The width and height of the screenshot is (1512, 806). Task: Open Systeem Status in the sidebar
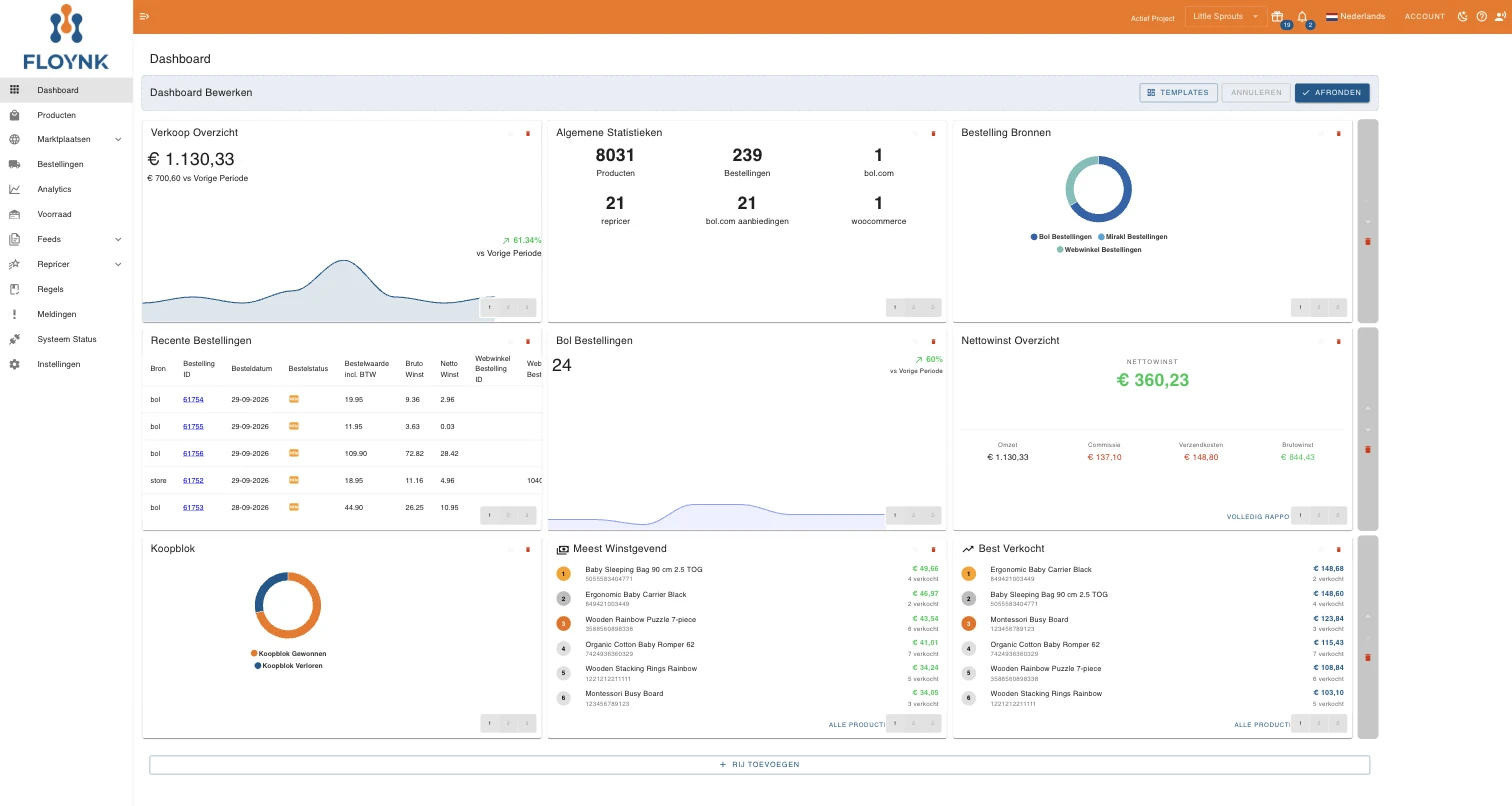[66, 339]
